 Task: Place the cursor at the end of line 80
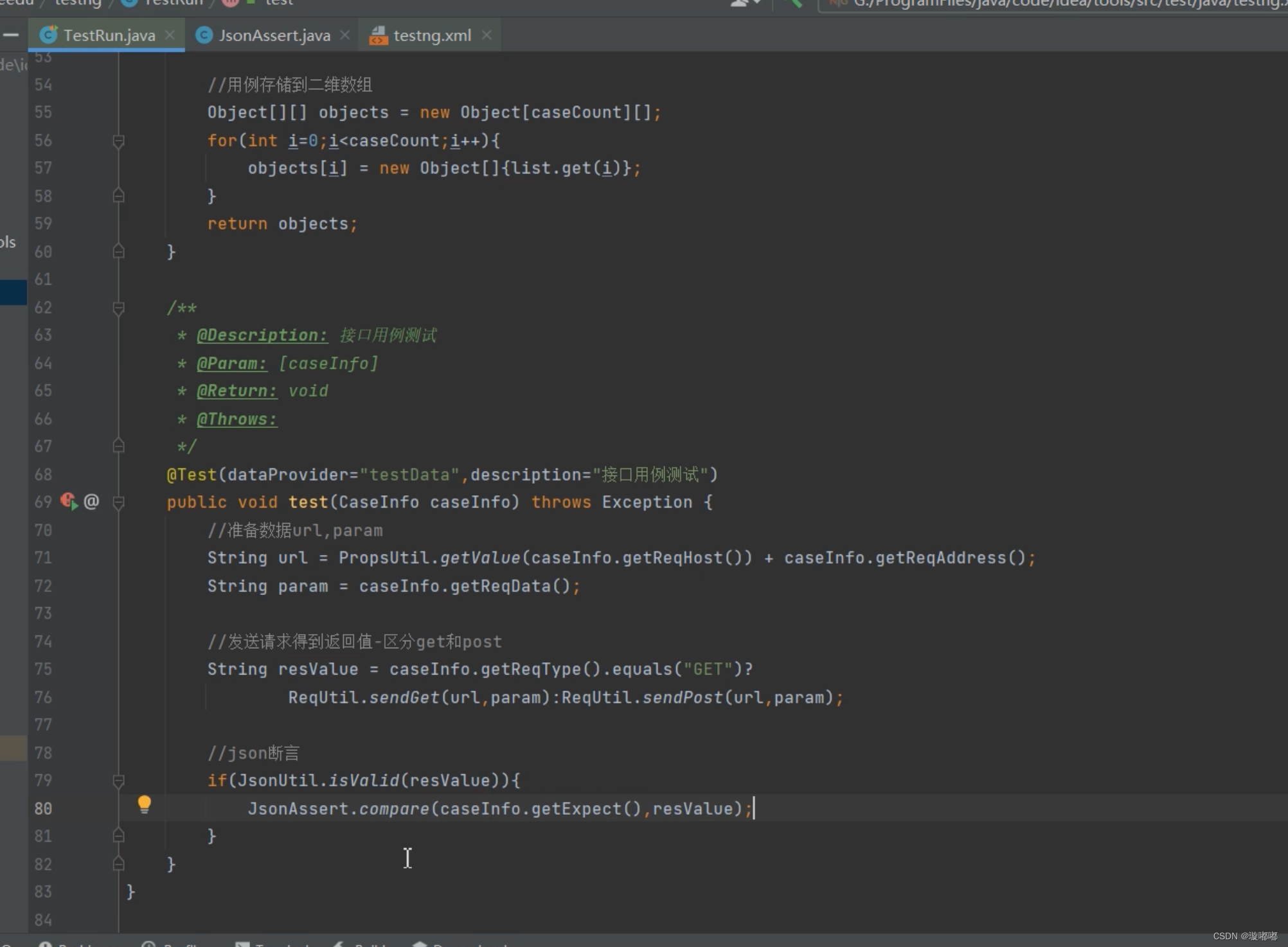(754, 809)
